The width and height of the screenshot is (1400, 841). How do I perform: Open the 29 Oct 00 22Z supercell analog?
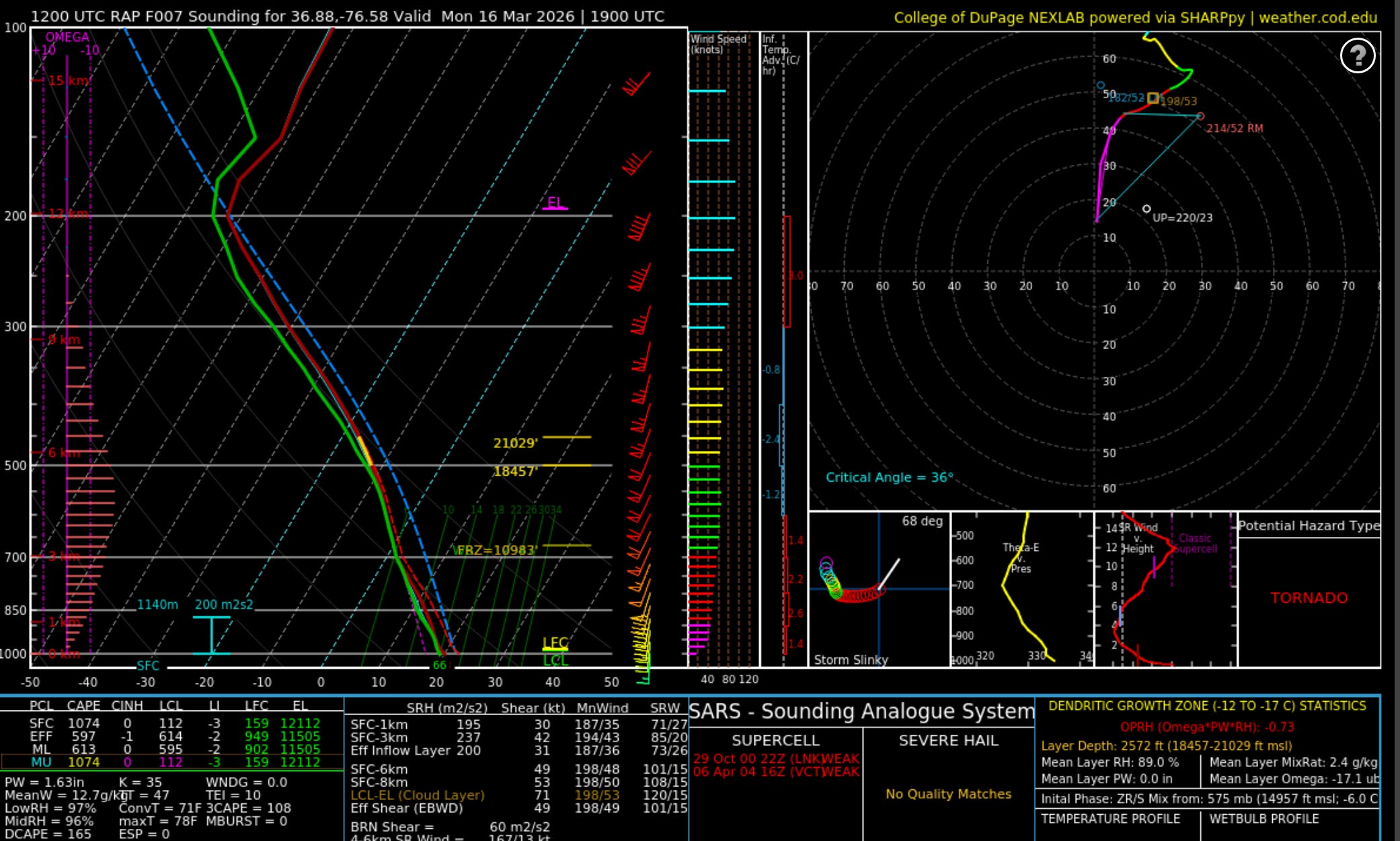[x=775, y=759]
